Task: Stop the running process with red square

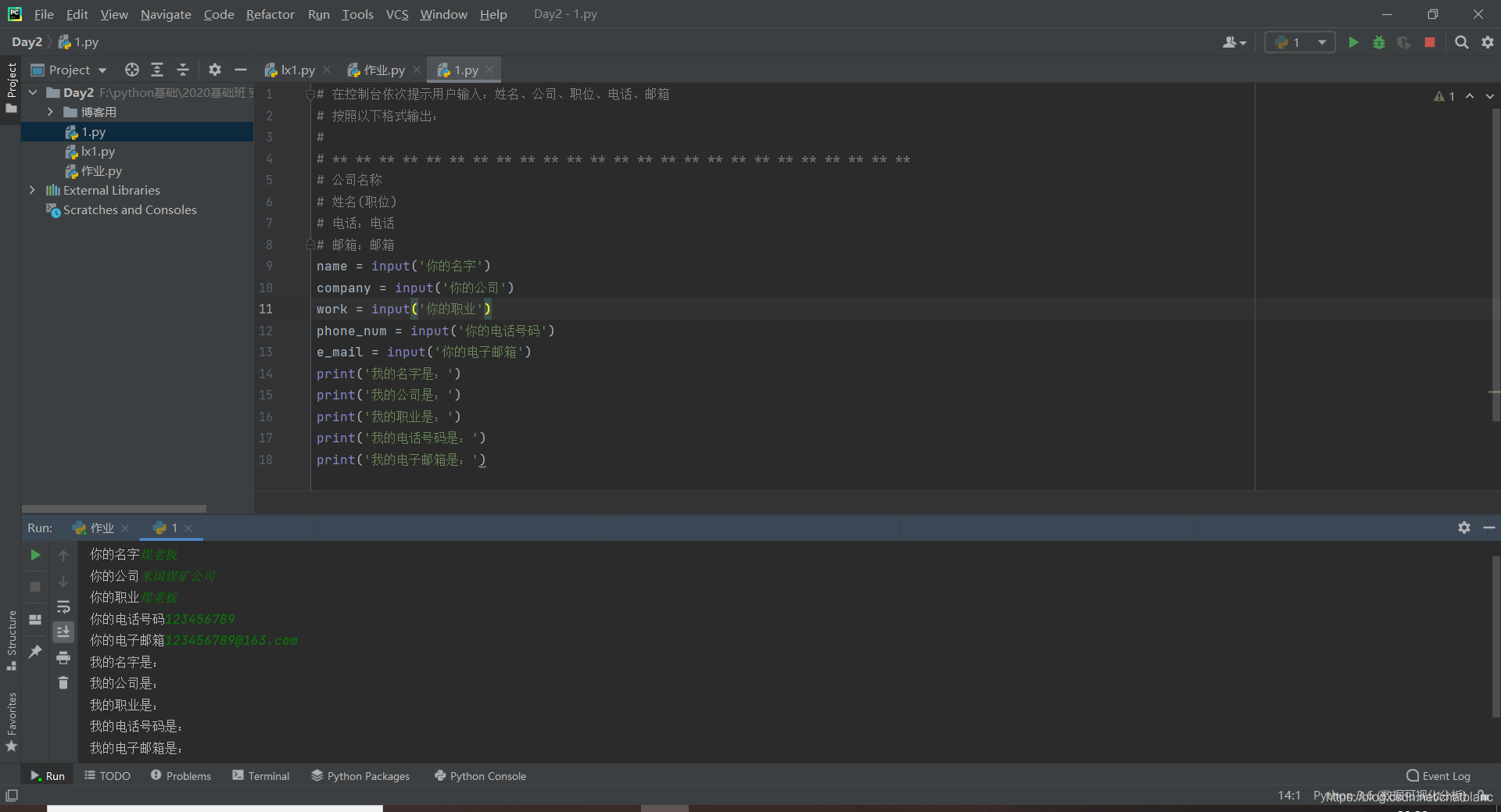Action: pos(1430,42)
